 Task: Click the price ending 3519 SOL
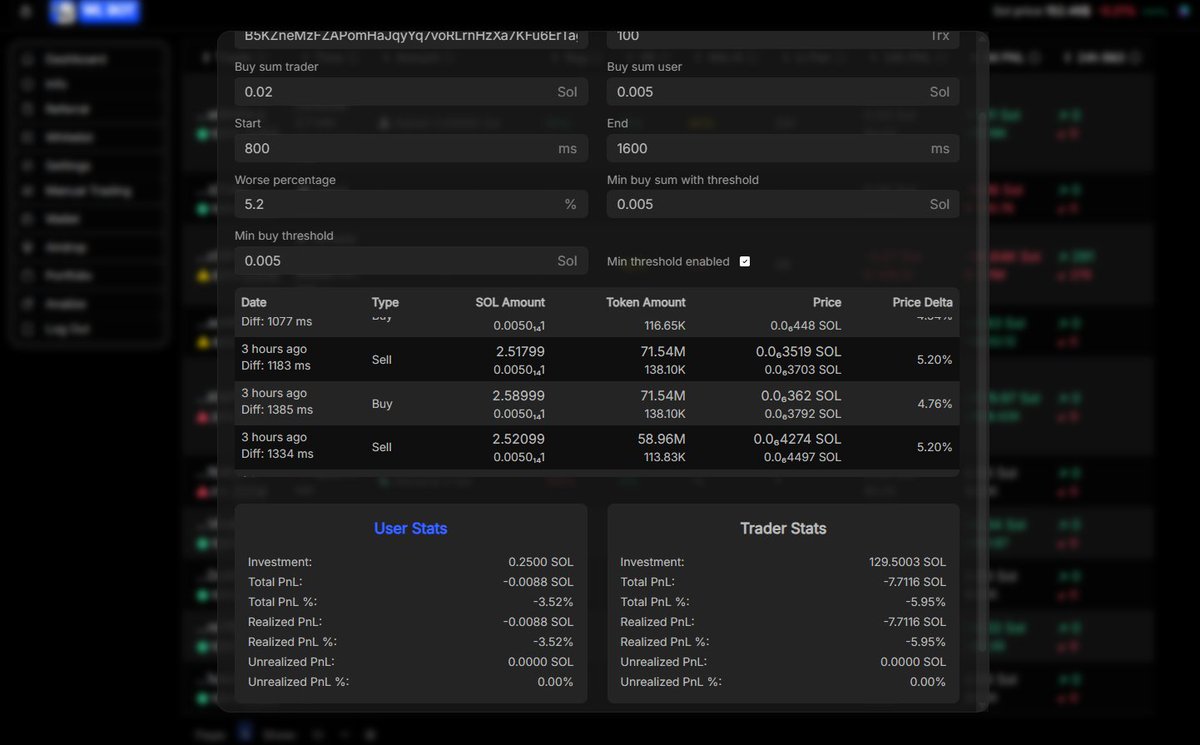[798, 352]
